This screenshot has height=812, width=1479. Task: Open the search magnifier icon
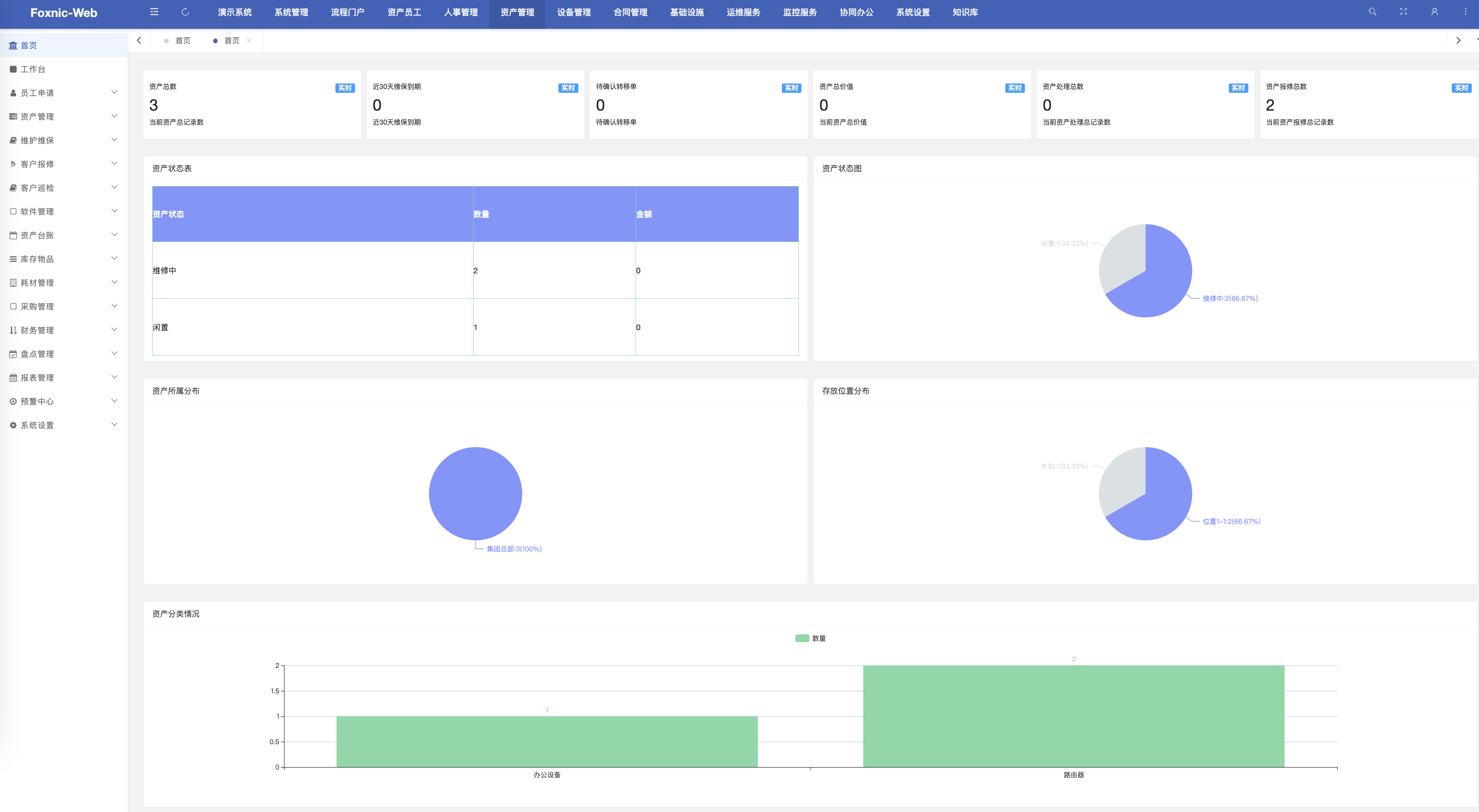point(1372,12)
